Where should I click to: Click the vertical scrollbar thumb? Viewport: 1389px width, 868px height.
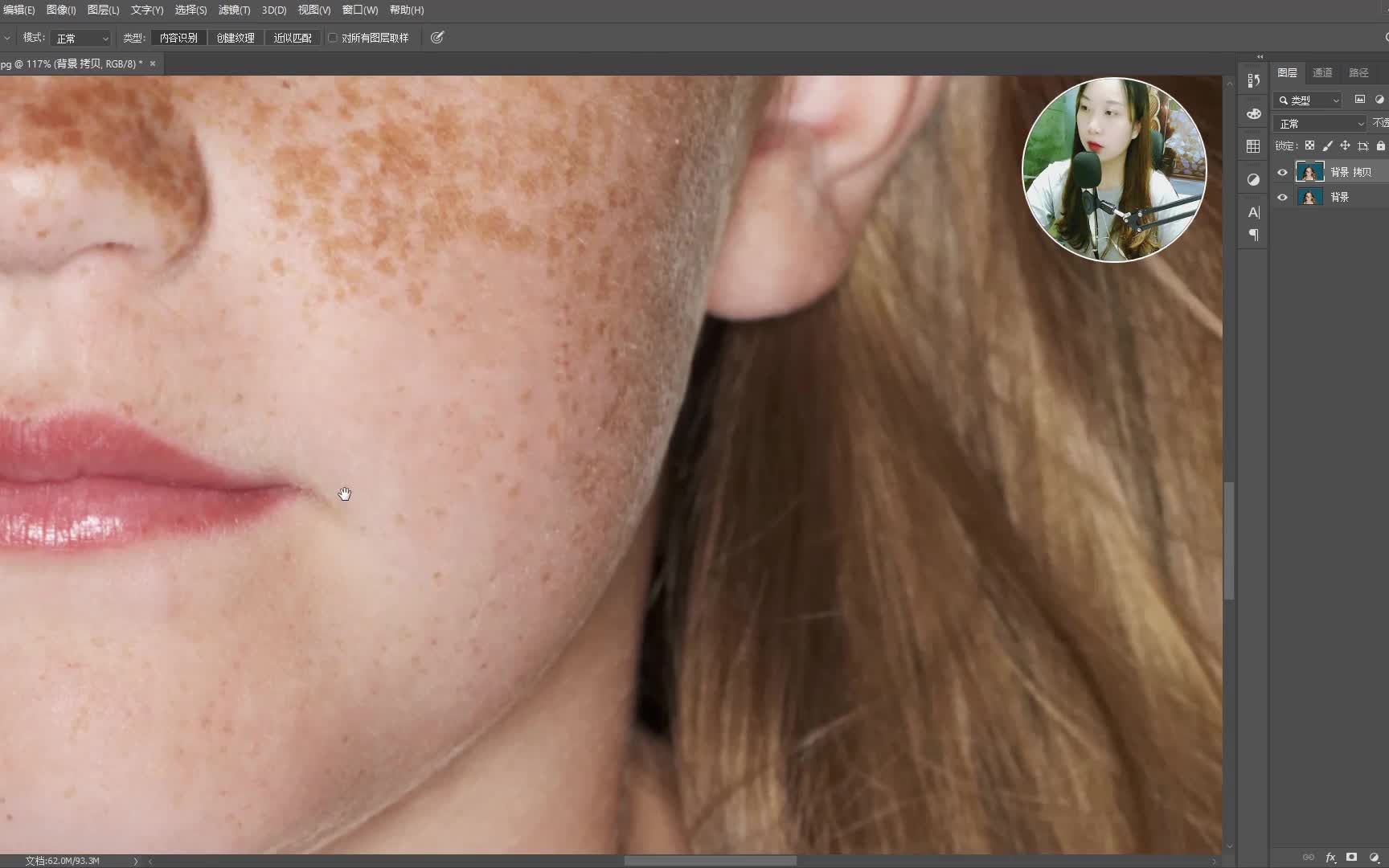1229,540
